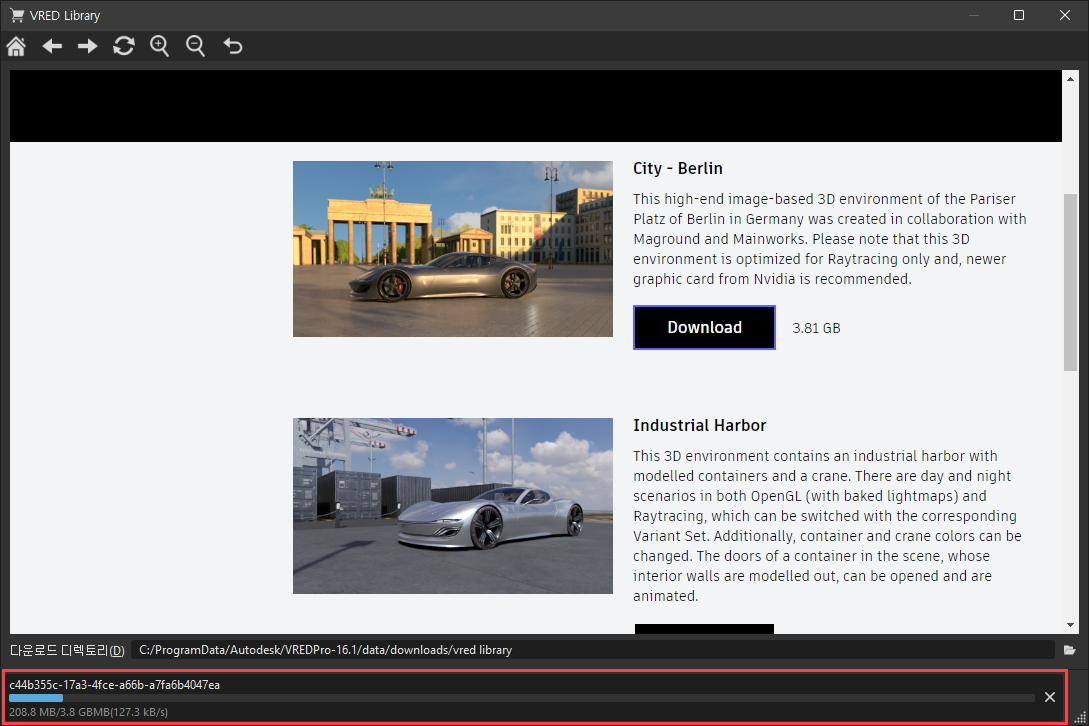
Task: Maximize the VRED Library window
Action: coord(1019,15)
